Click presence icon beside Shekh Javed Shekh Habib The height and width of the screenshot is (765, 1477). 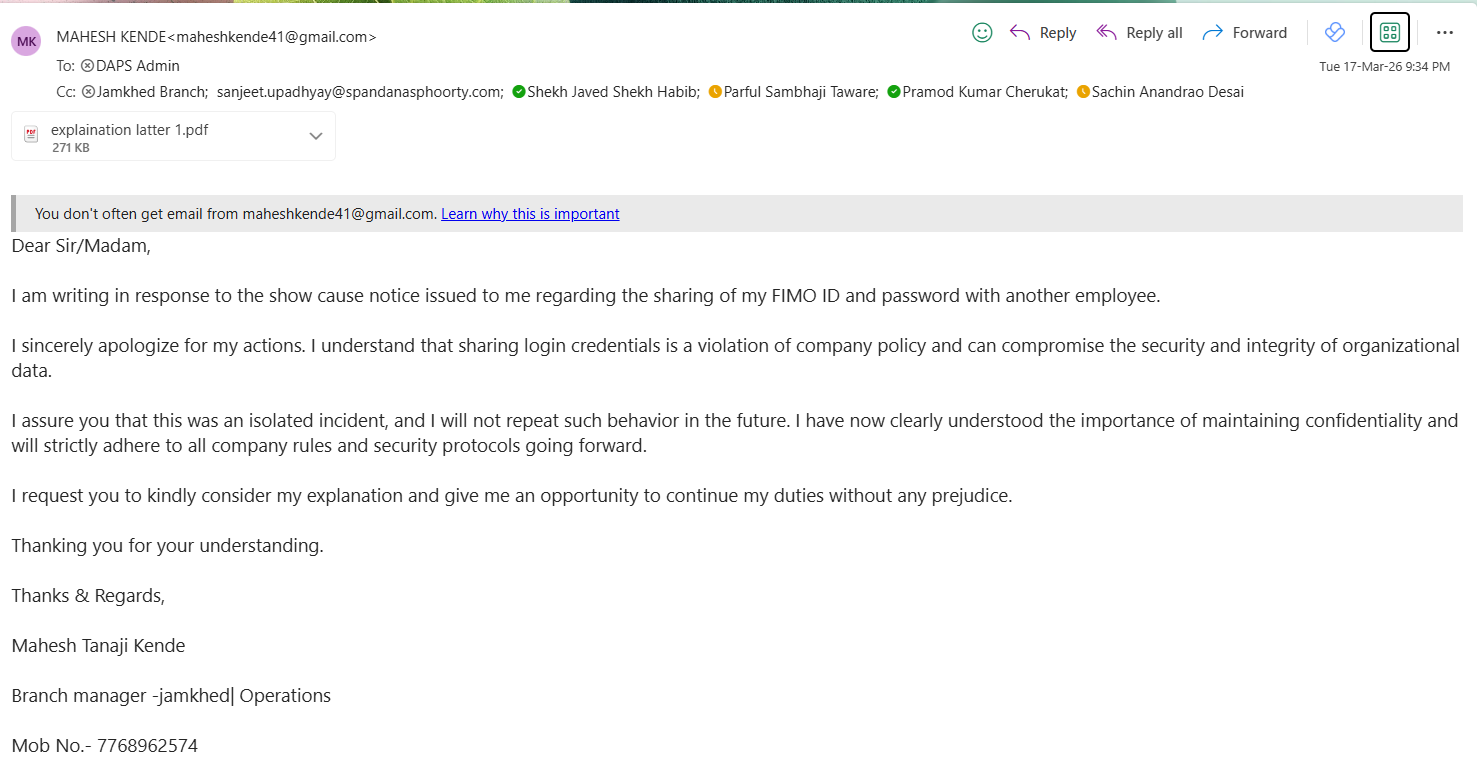(519, 92)
